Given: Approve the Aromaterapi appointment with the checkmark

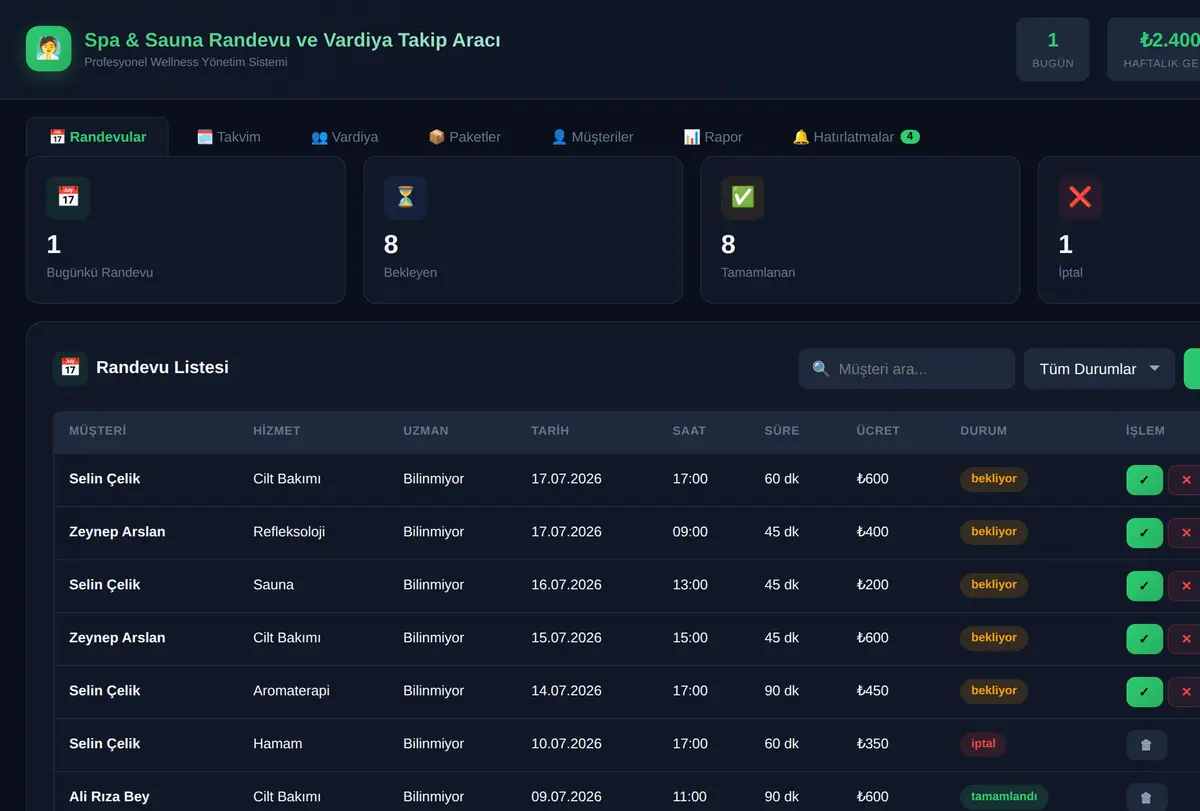Looking at the screenshot, I should tap(1144, 692).
